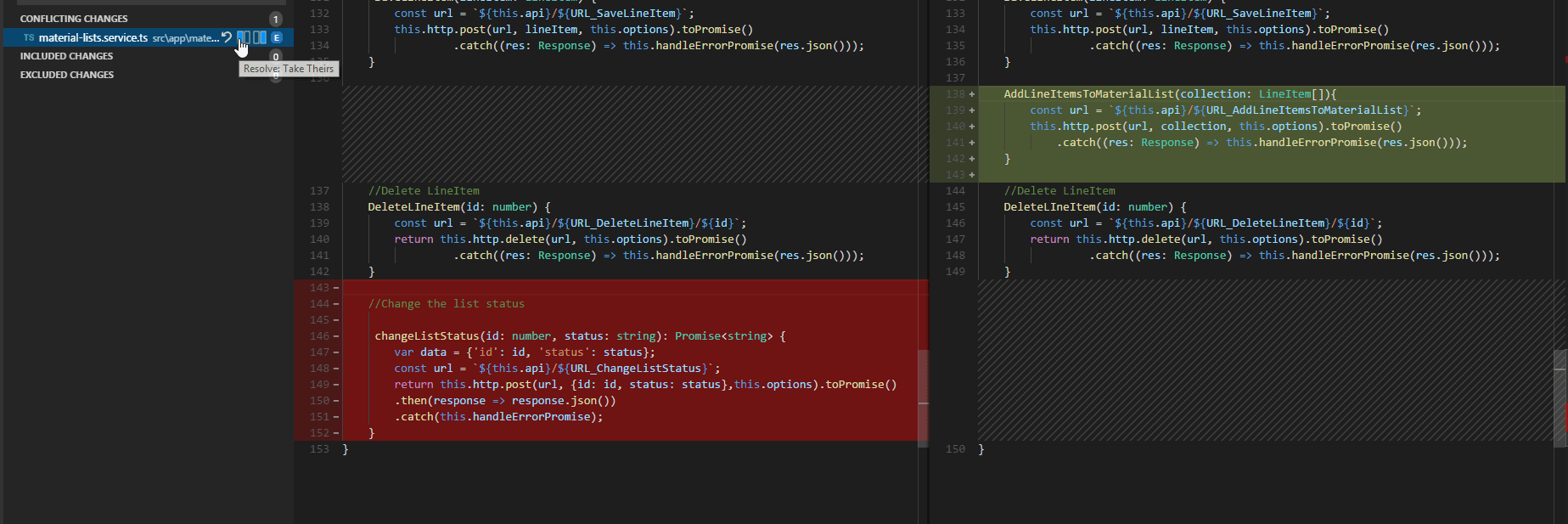Click the Included Changes count badge
Viewport: 1568px width, 524px height.
click(276, 57)
